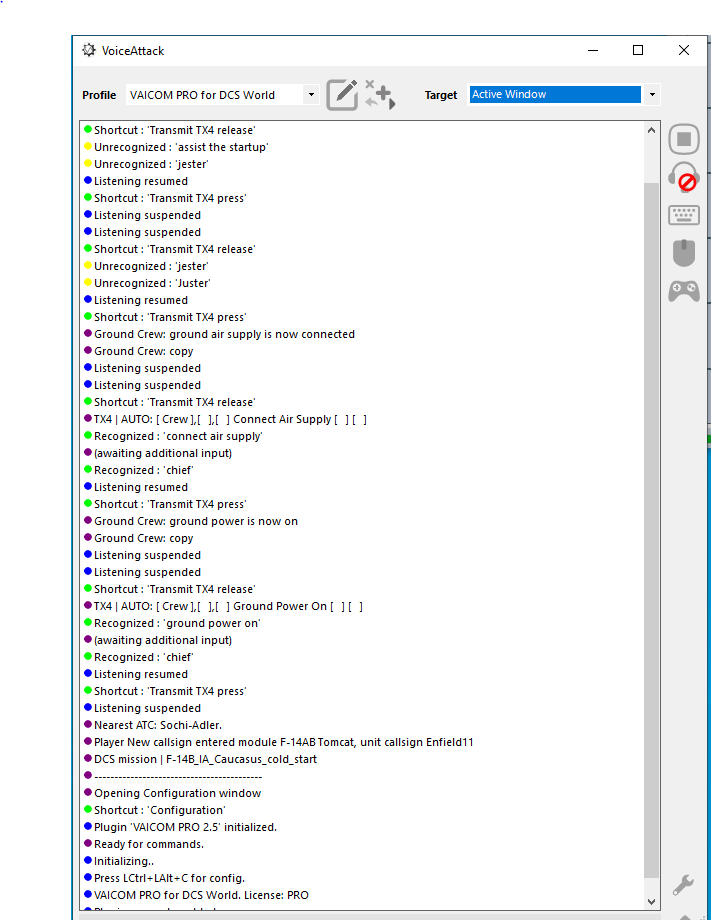Image resolution: width=711 pixels, height=920 pixels.
Task: Select Recognized 'connect air supply' line
Action: [x=173, y=437]
